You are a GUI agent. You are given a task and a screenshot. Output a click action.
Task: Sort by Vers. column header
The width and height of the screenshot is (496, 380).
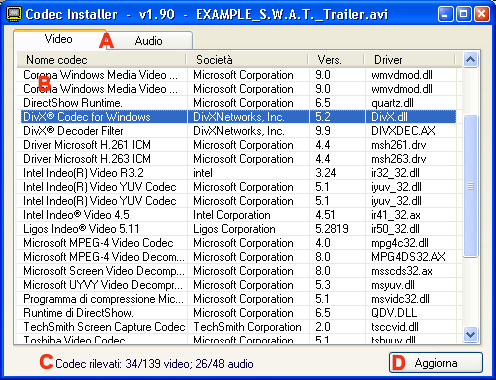point(336,60)
